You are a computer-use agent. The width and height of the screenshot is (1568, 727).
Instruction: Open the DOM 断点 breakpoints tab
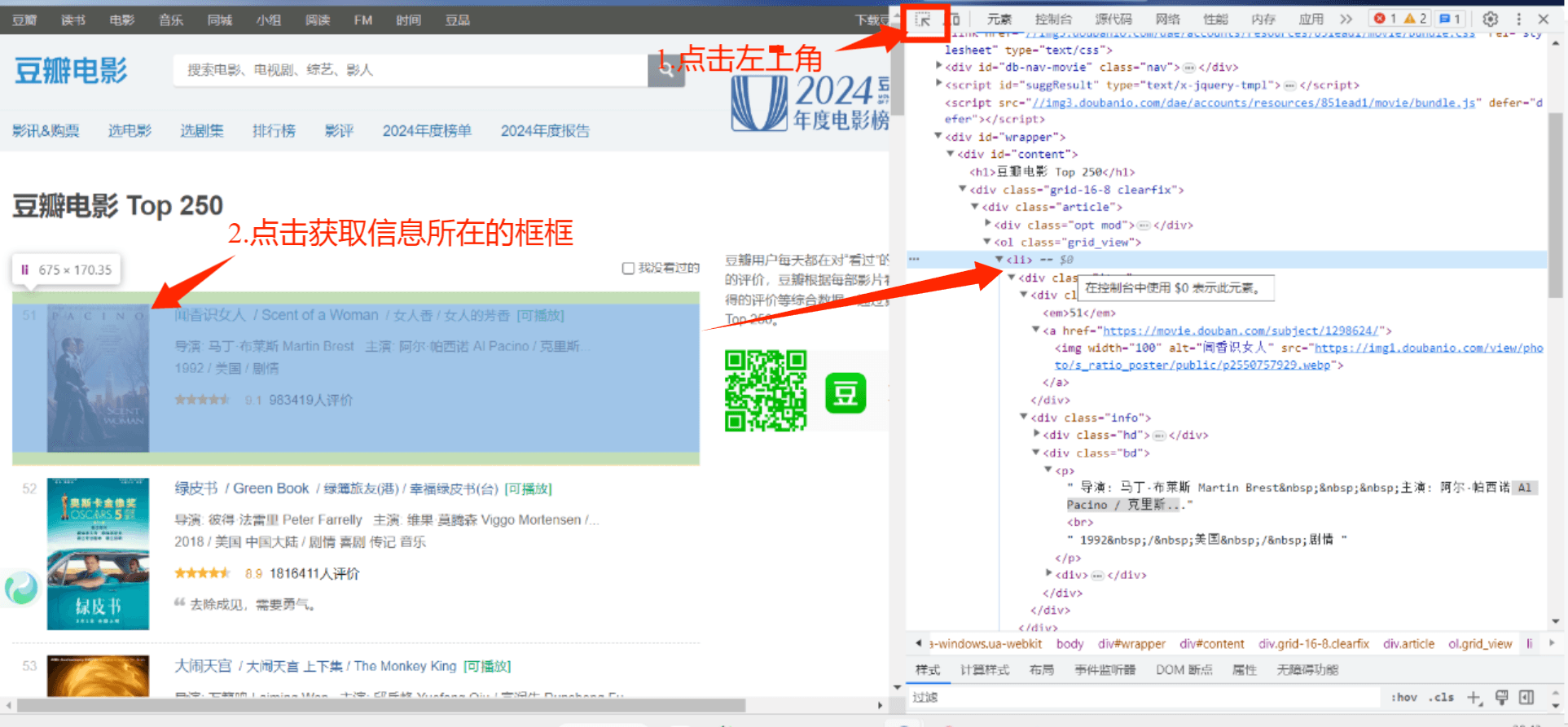(x=1184, y=670)
